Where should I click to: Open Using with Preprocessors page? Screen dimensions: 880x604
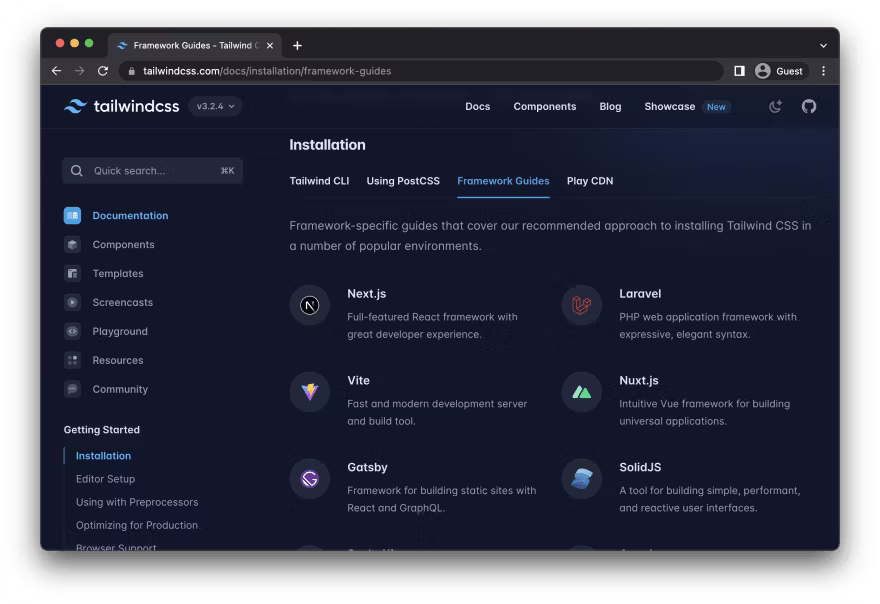[x=137, y=502]
